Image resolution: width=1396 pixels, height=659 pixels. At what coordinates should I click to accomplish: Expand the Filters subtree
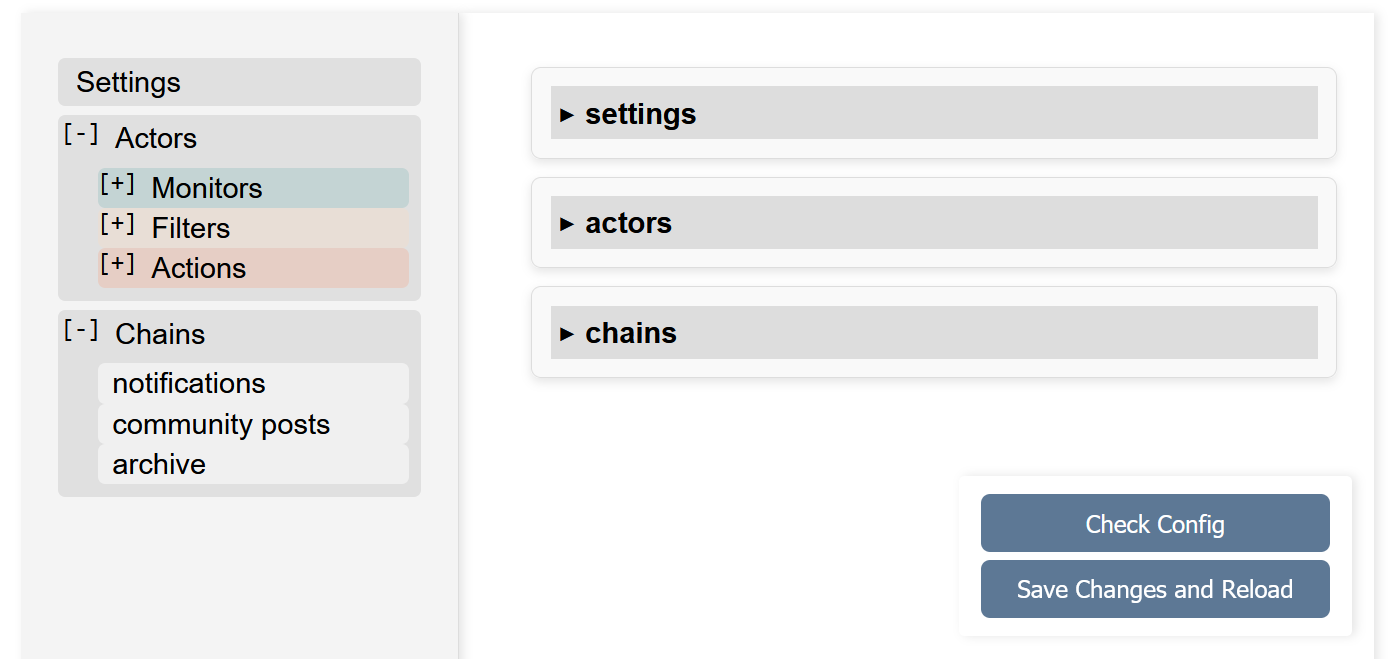pos(119,225)
